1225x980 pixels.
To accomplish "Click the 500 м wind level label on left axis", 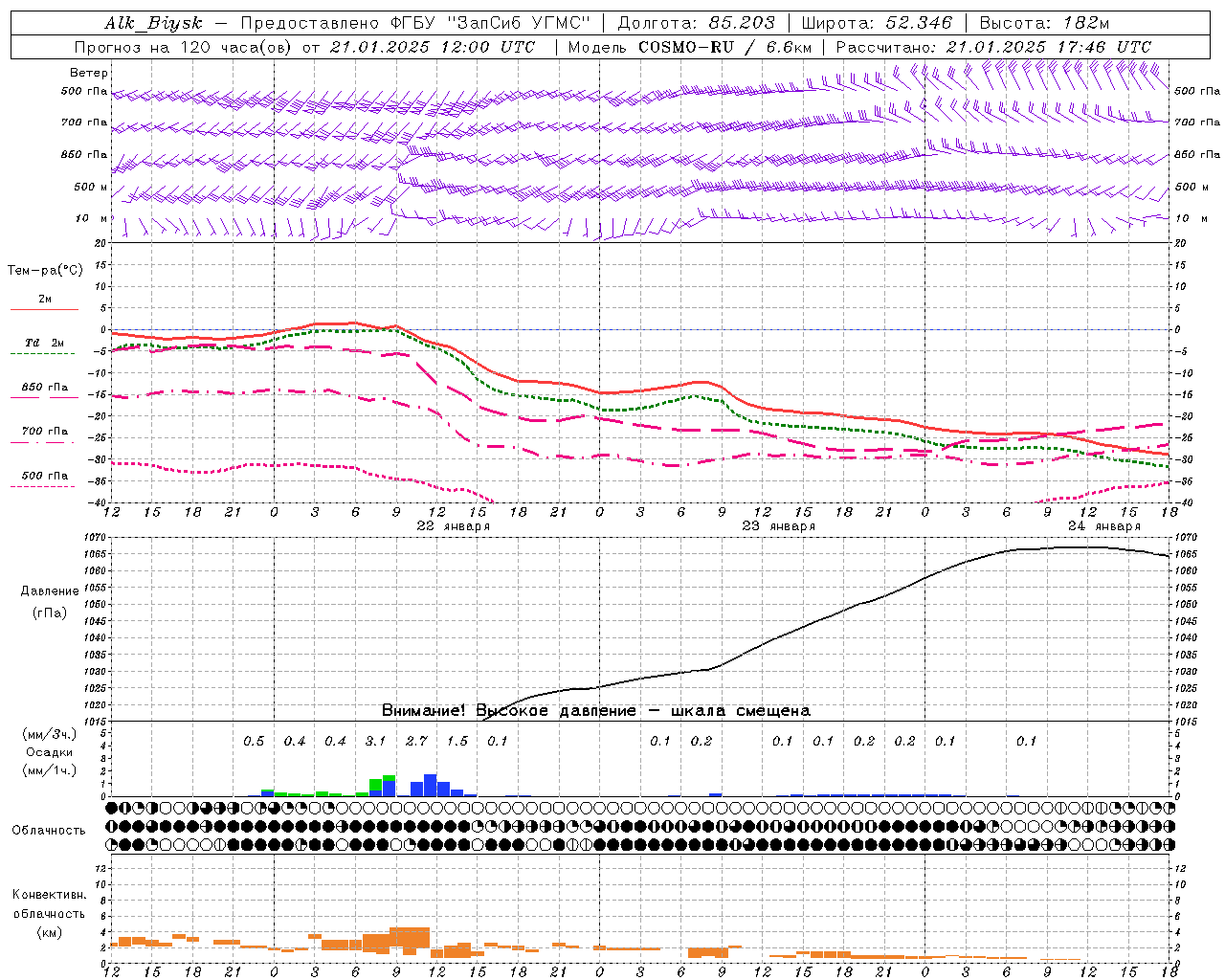I will pyautogui.click(x=91, y=187).
